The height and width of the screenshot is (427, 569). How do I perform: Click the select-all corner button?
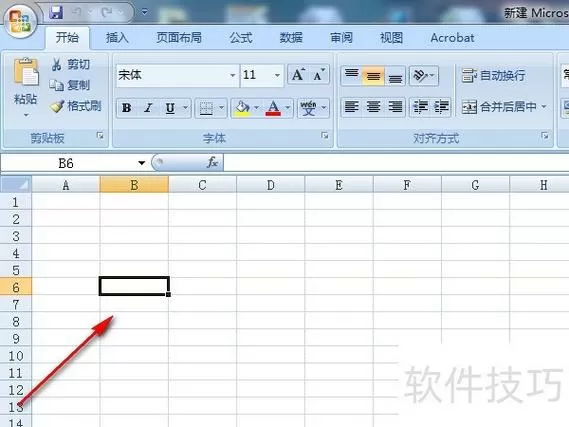(16, 185)
